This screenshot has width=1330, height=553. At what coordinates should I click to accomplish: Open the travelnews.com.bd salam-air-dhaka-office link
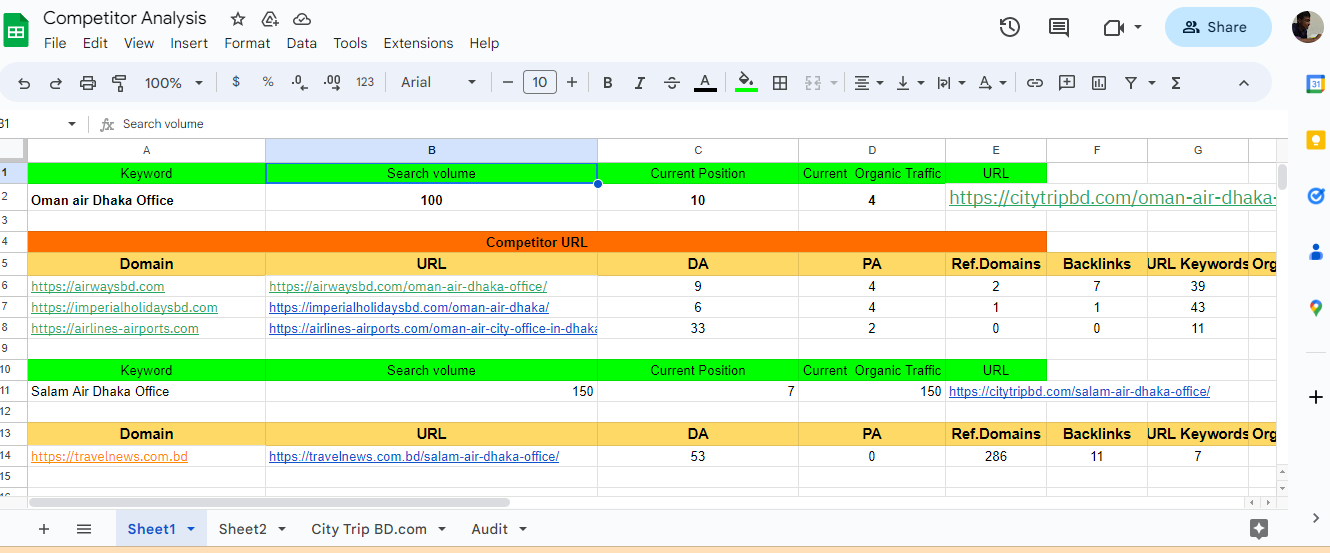pos(414,457)
